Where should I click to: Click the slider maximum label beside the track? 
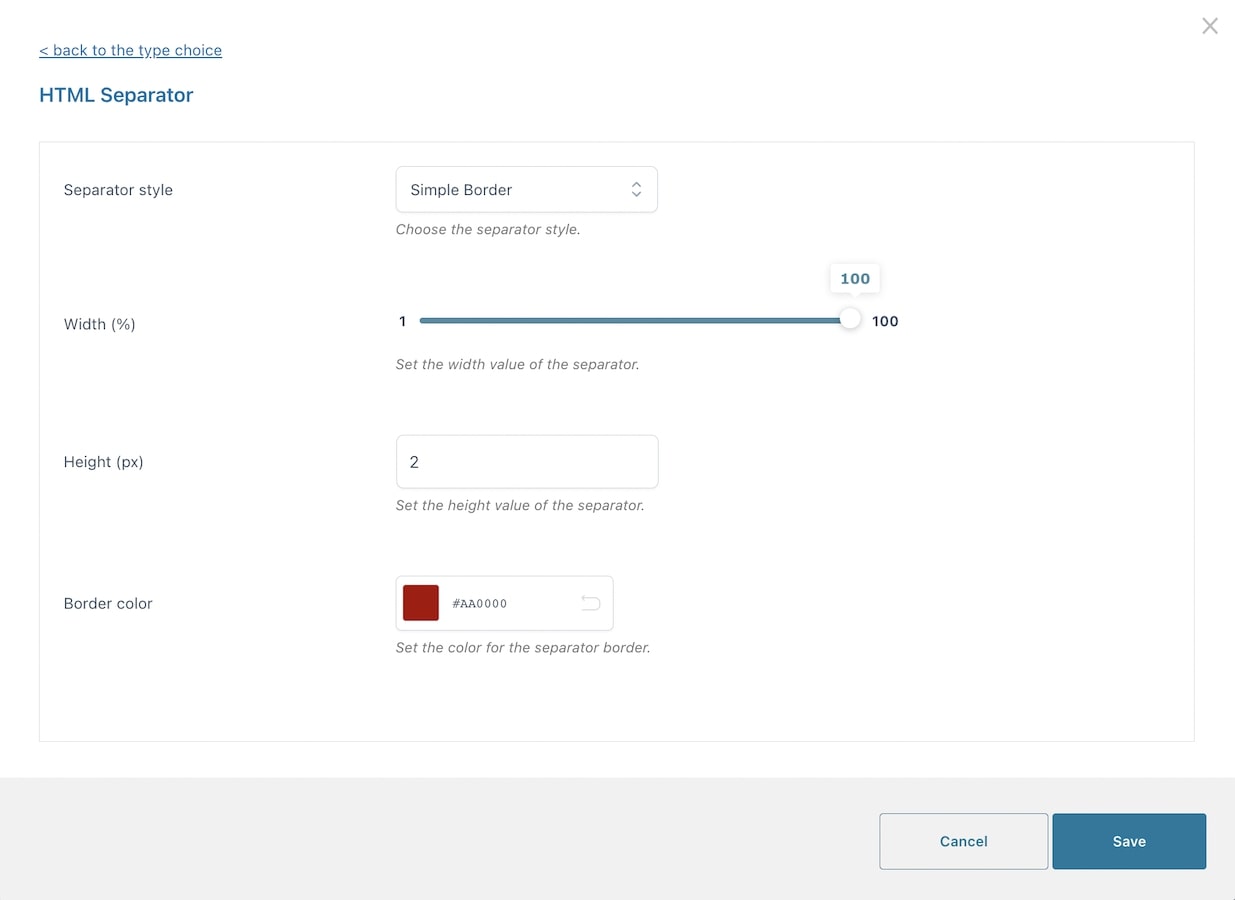point(885,321)
